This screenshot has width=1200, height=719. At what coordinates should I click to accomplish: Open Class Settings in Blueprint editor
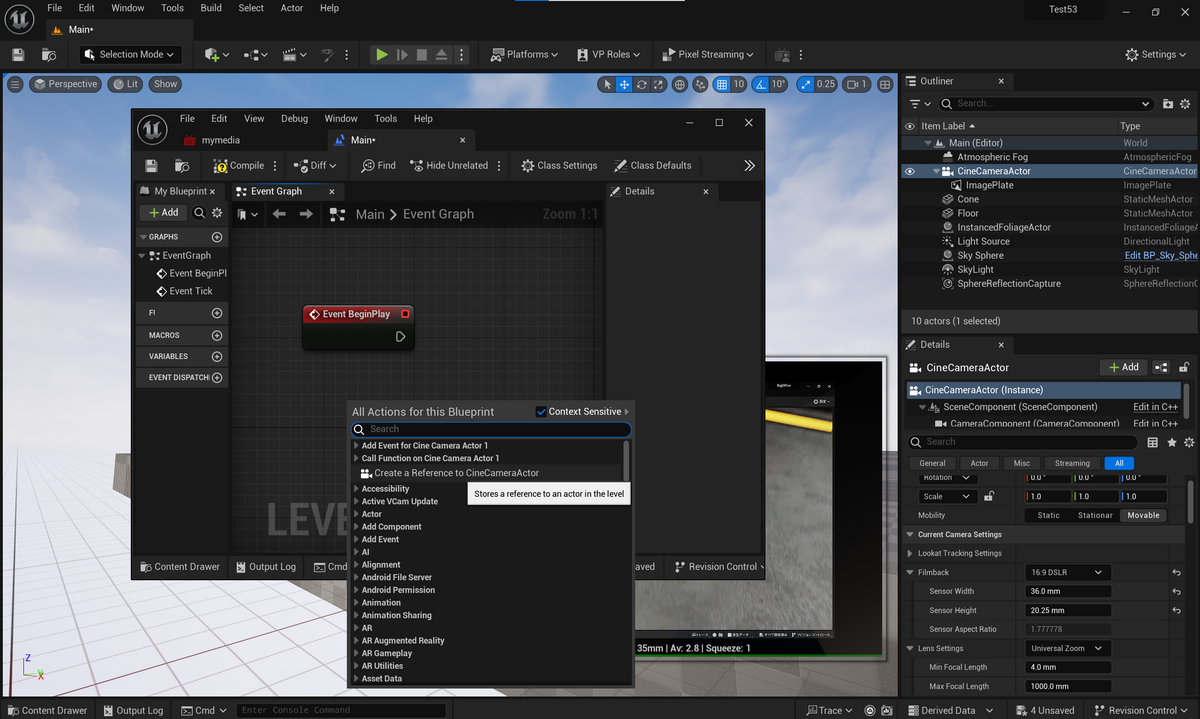559,166
